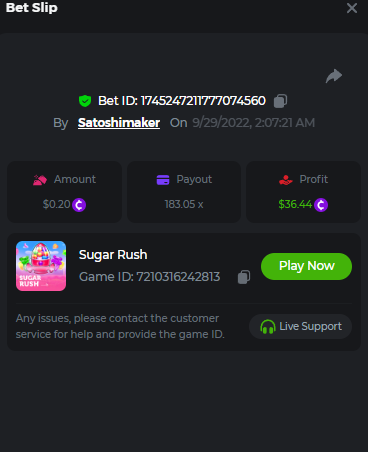This screenshot has width=368, height=452.
Task: Click the purple coin icon beside $0.20
Action: point(79,205)
